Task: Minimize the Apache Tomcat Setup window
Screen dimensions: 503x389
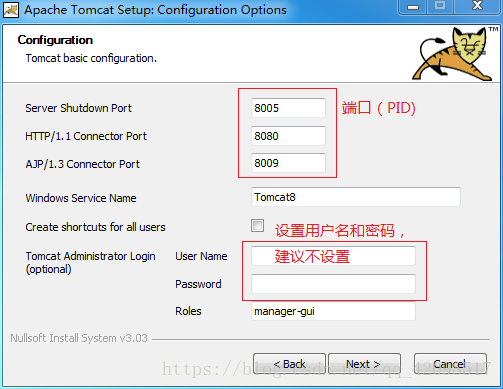Action: 412,7
